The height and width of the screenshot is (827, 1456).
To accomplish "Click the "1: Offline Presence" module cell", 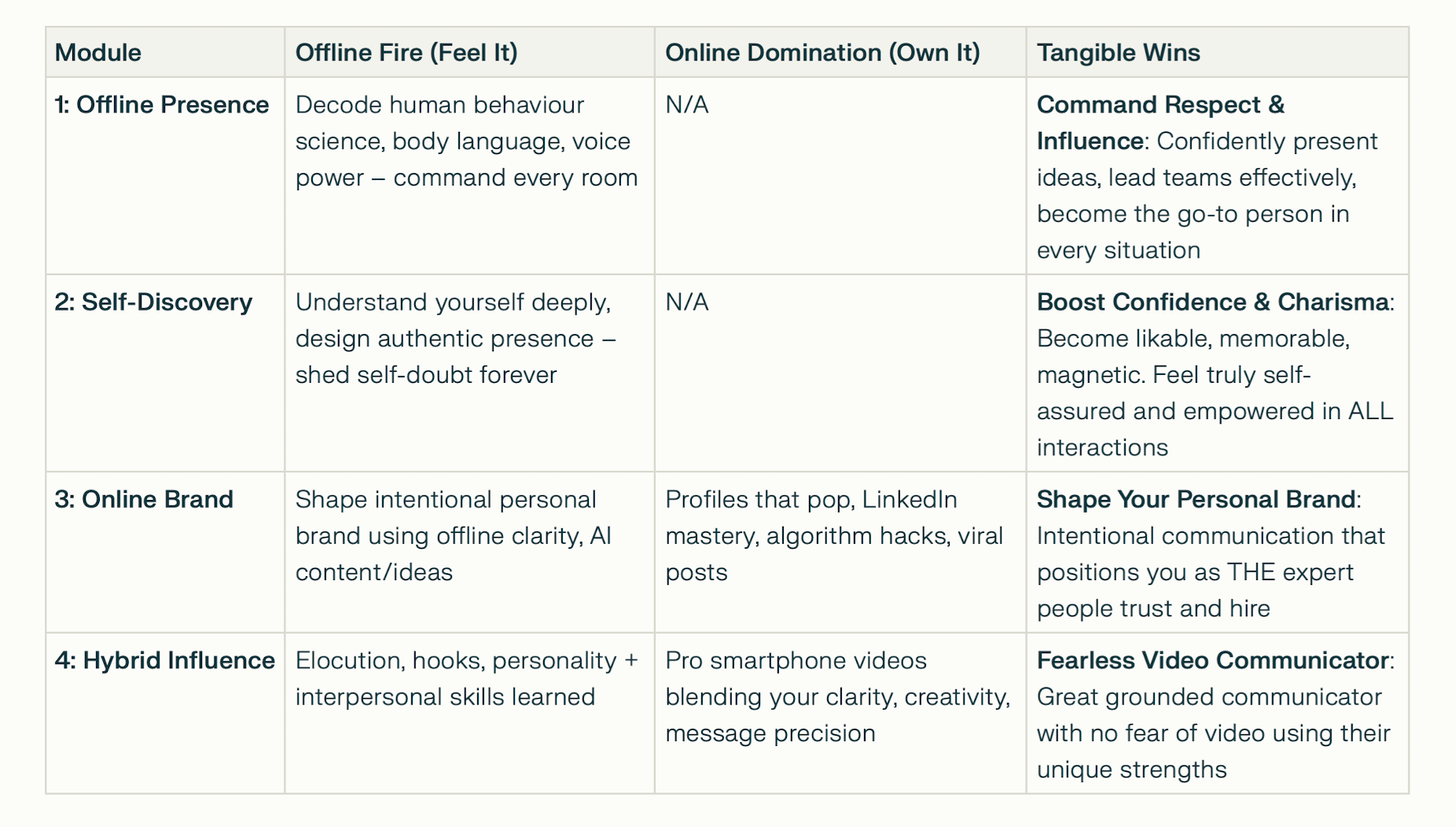I will [162, 105].
